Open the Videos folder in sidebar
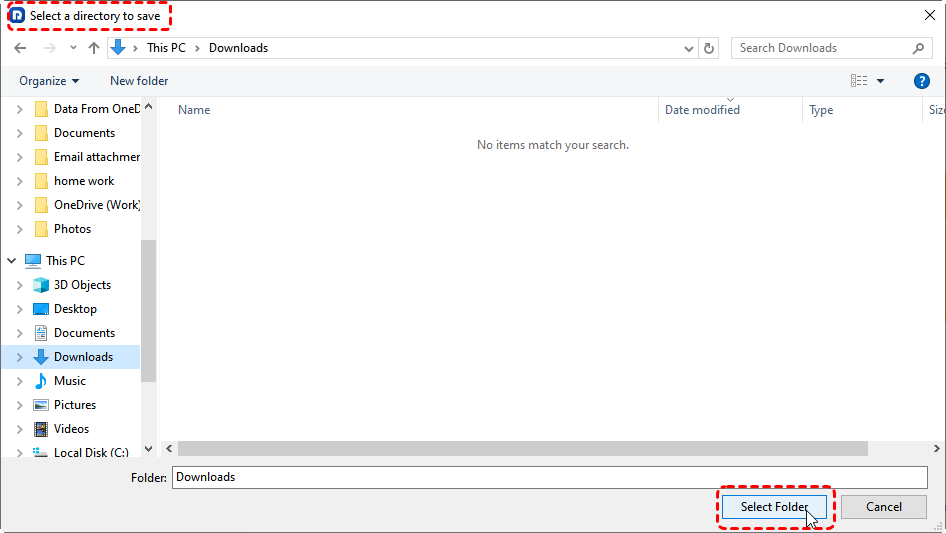 [71, 429]
